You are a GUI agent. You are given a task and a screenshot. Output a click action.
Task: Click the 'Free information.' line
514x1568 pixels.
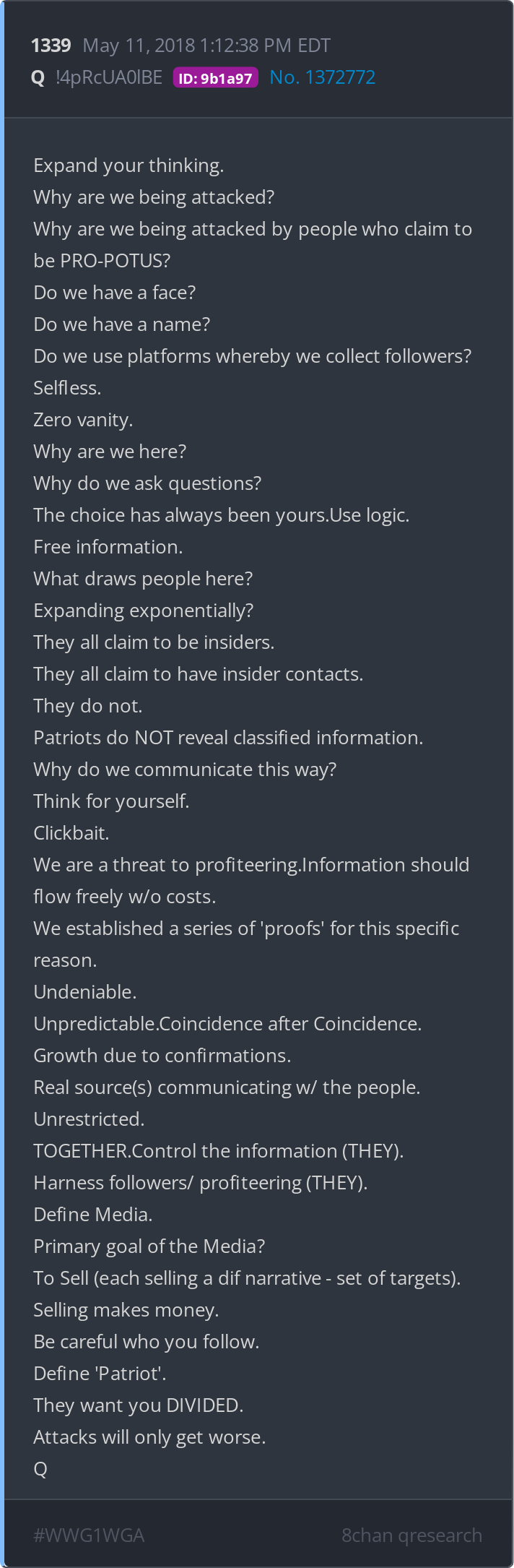(x=108, y=547)
